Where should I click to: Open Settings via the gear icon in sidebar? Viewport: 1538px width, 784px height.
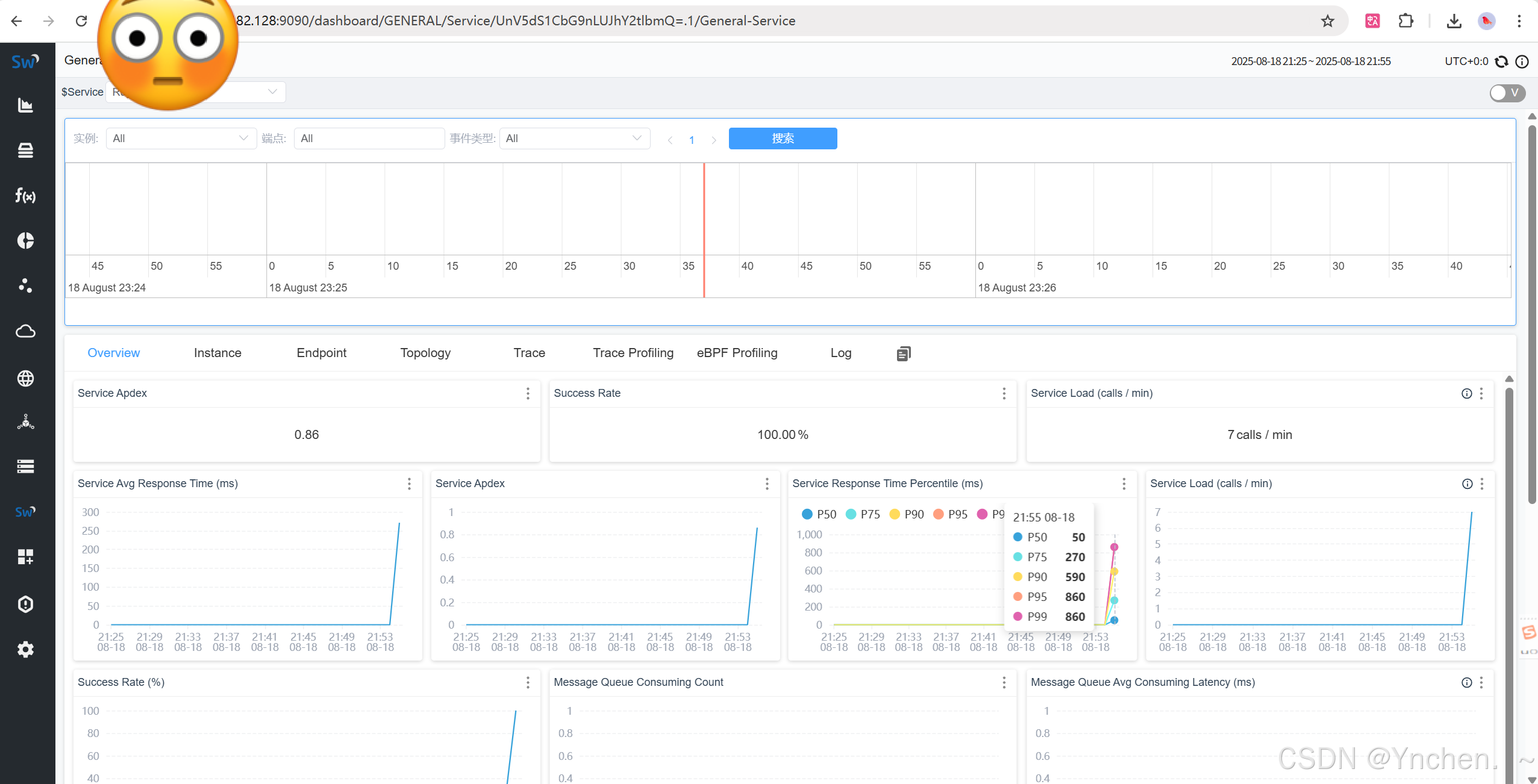25,649
